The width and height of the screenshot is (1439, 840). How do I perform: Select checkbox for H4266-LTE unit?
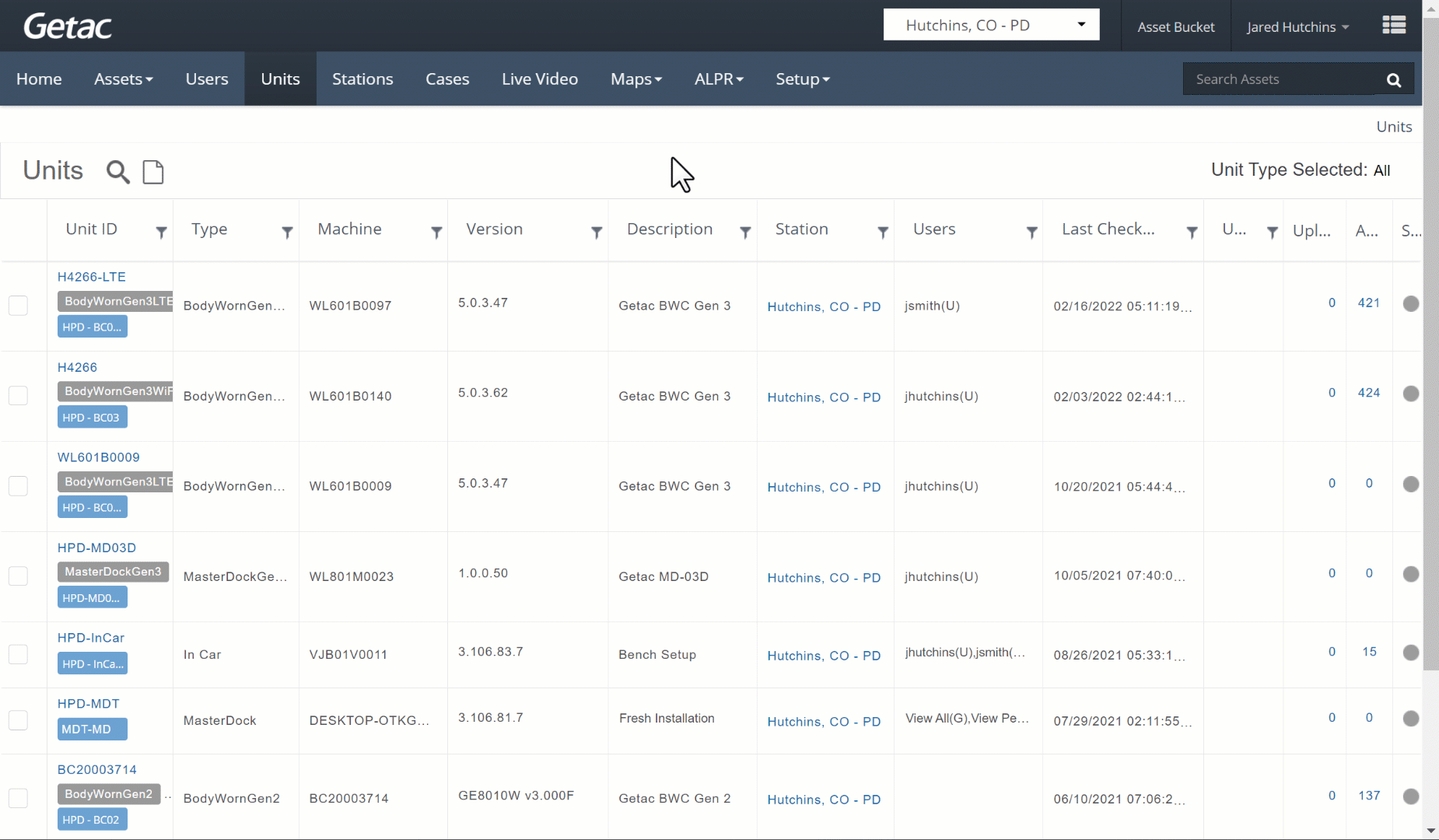pos(18,305)
